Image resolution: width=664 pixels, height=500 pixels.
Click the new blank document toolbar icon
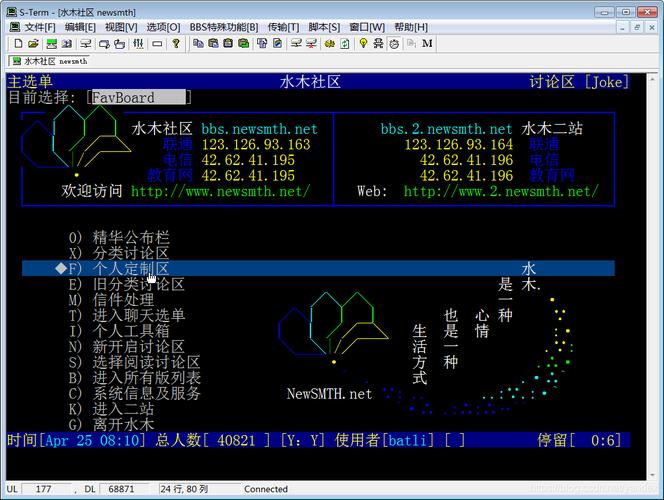pos(18,43)
